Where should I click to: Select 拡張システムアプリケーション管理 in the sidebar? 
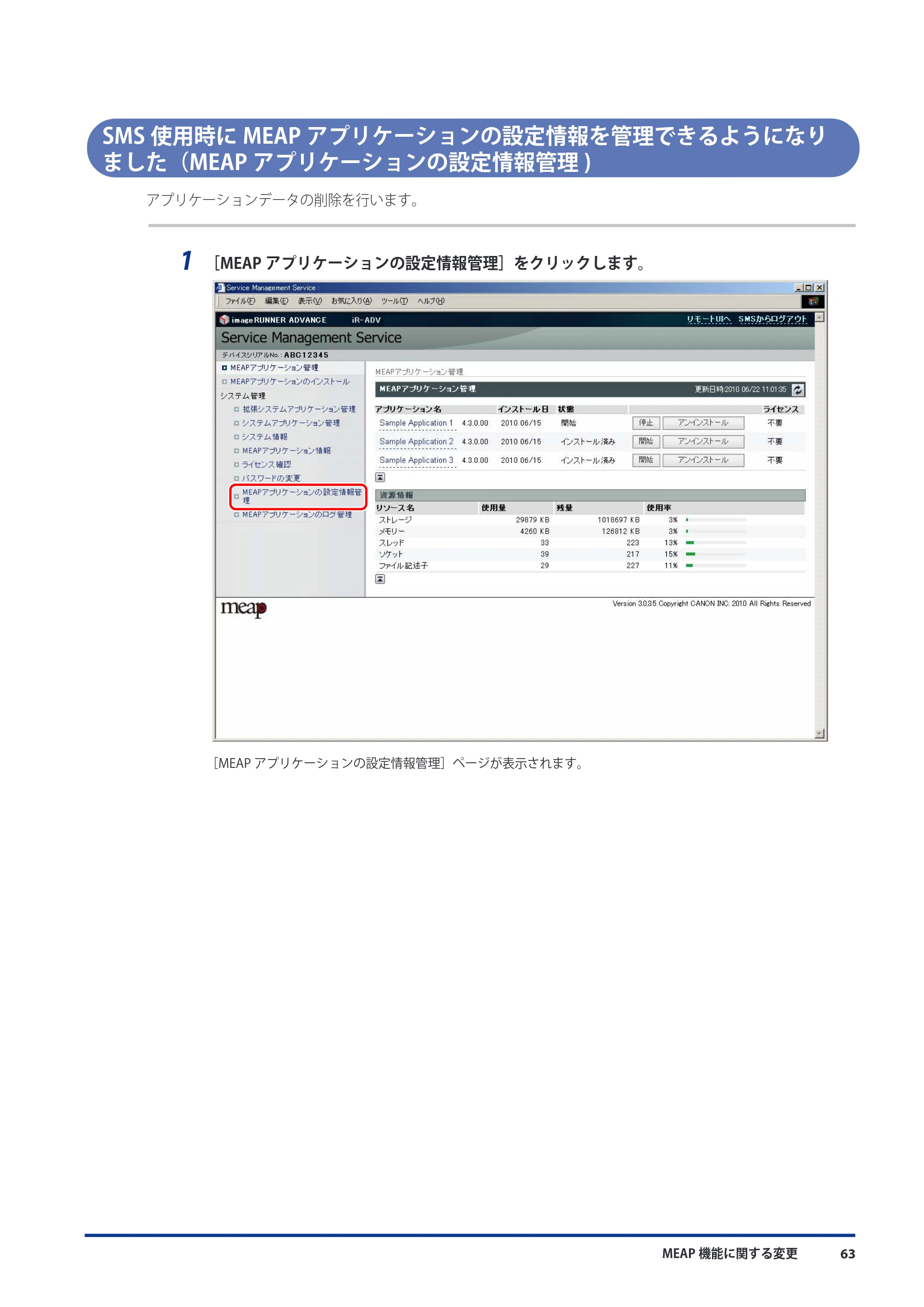pyautogui.click(x=299, y=409)
